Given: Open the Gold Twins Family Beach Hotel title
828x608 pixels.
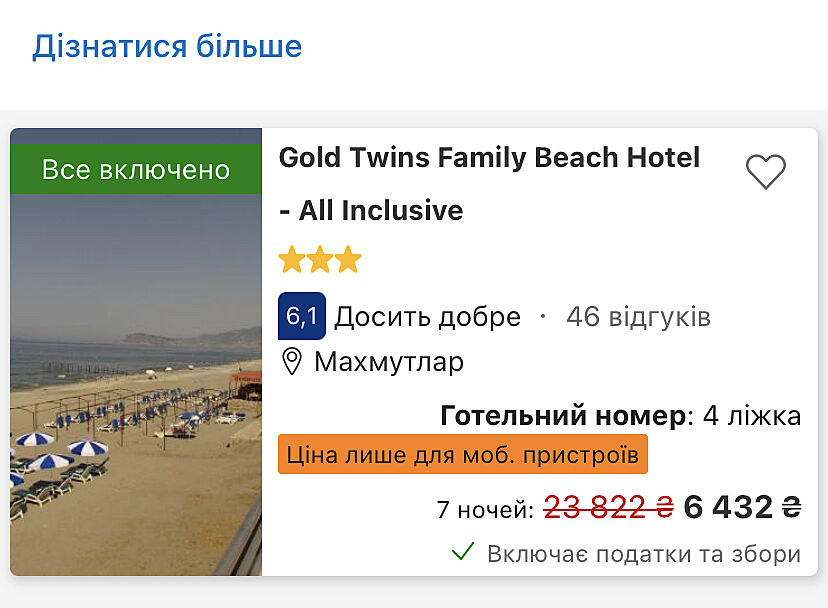Looking at the screenshot, I should point(489,157).
